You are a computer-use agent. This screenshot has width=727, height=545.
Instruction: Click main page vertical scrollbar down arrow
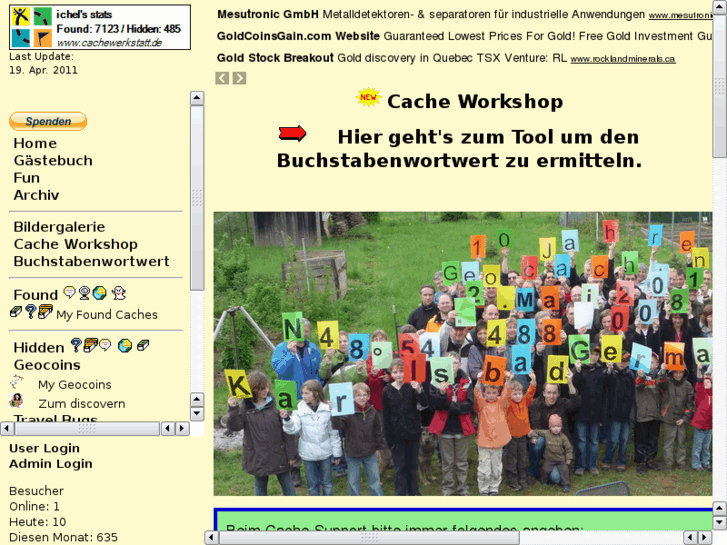(720, 523)
